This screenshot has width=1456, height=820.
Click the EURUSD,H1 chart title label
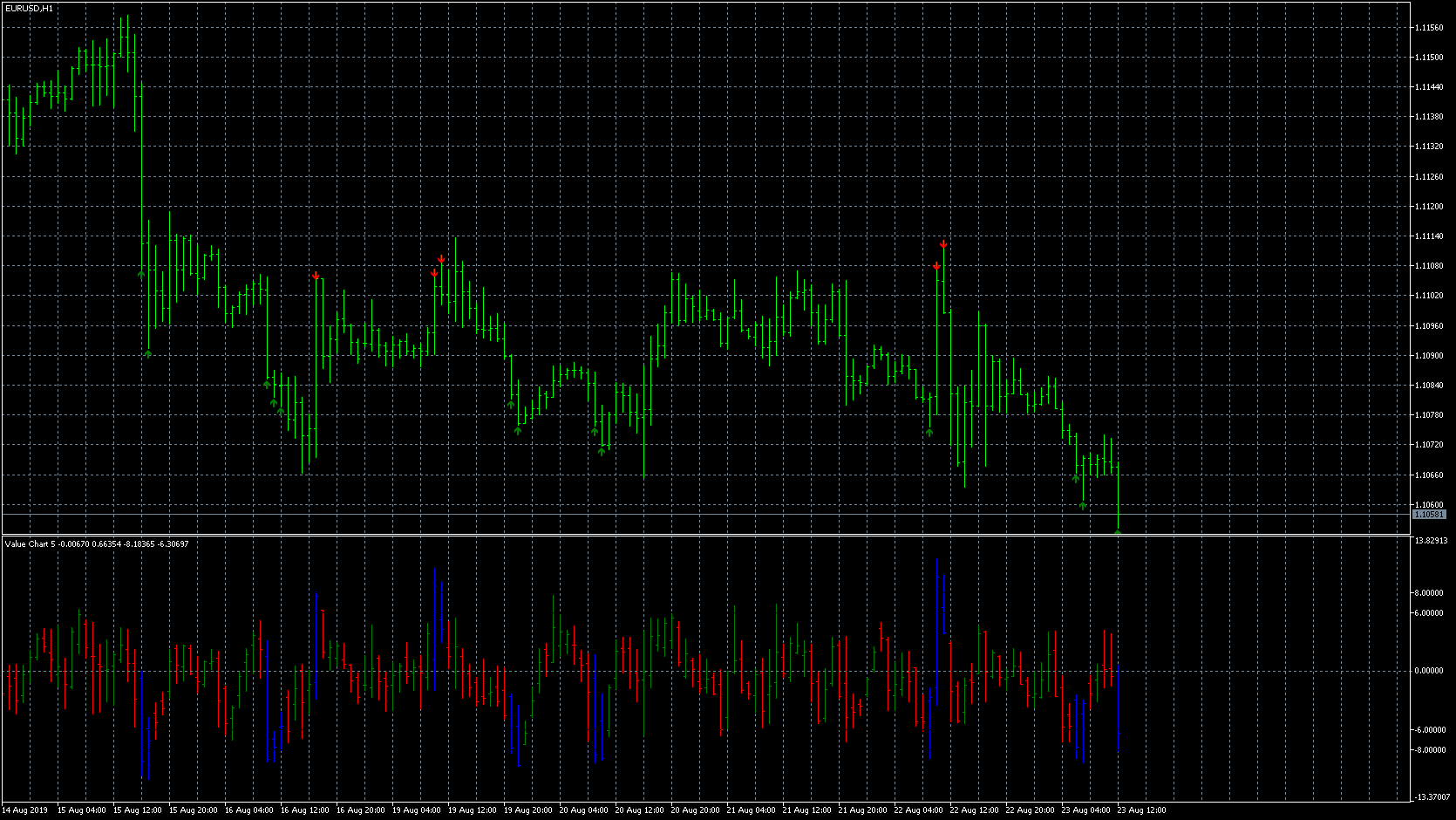coord(29,8)
